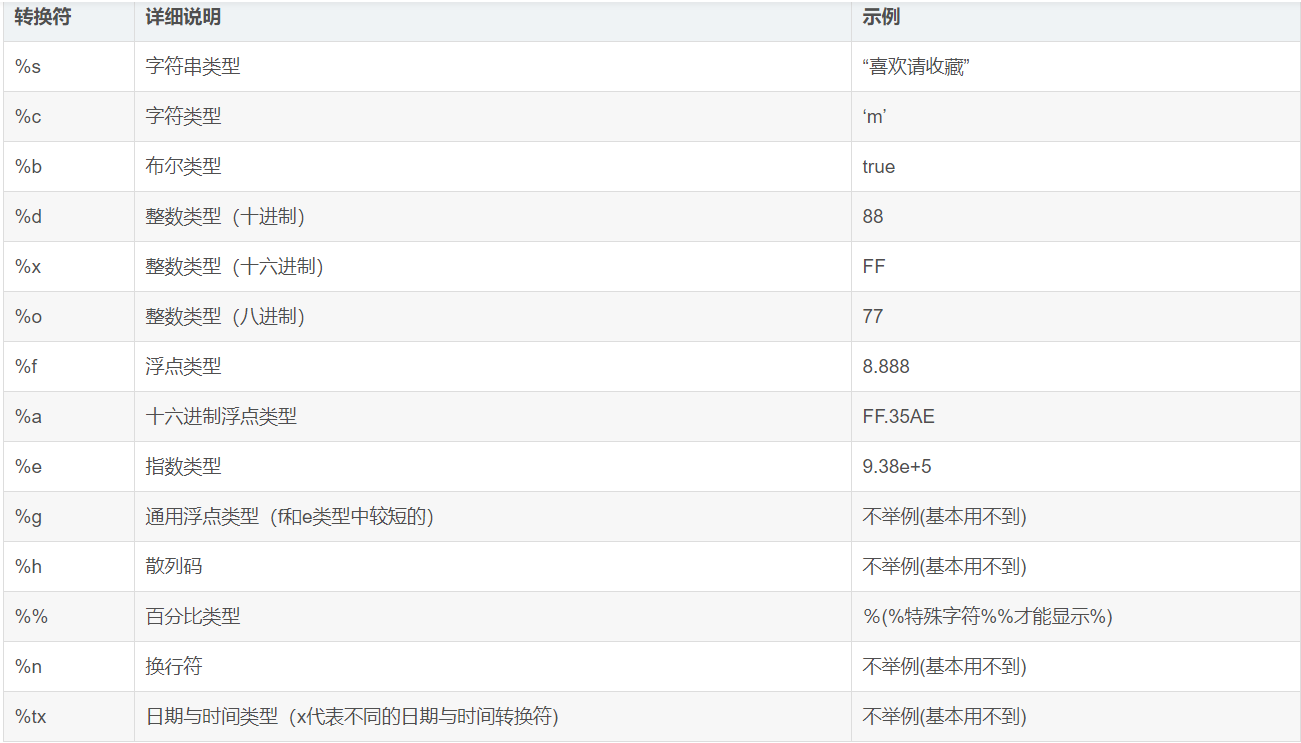This screenshot has width=1301, height=743.
Task: Click the 布尔类型 description
Action: (183, 167)
